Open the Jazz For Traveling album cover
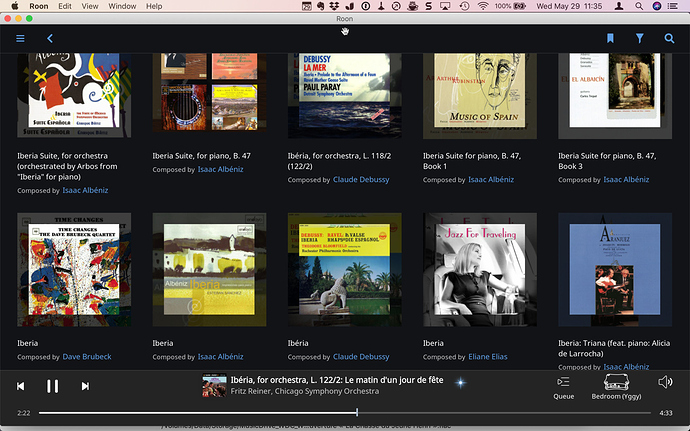 (x=480, y=269)
